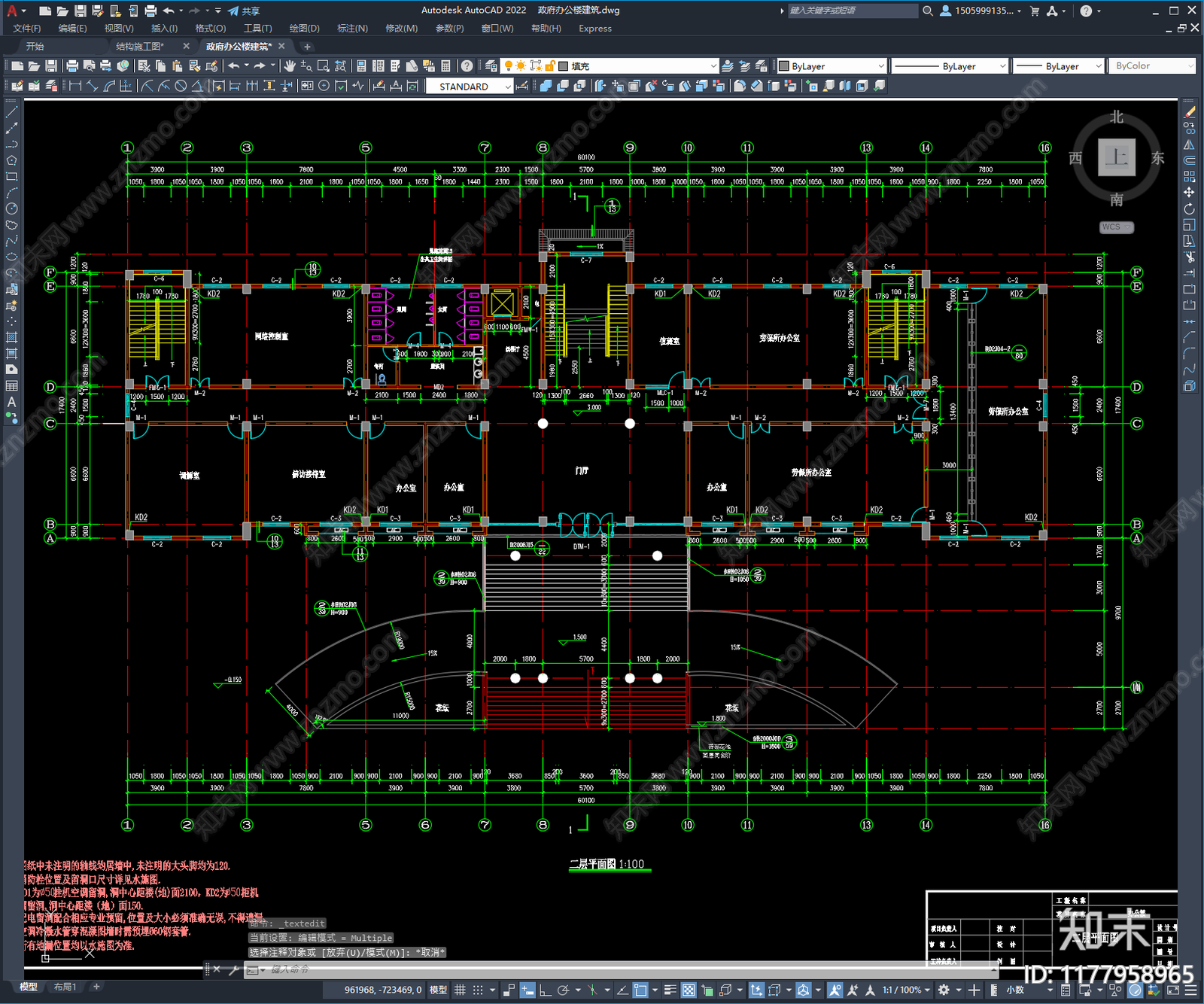Image resolution: width=1204 pixels, height=1004 pixels.
Task: Click the WCS button under ViewCube
Action: coord(1116,227)
